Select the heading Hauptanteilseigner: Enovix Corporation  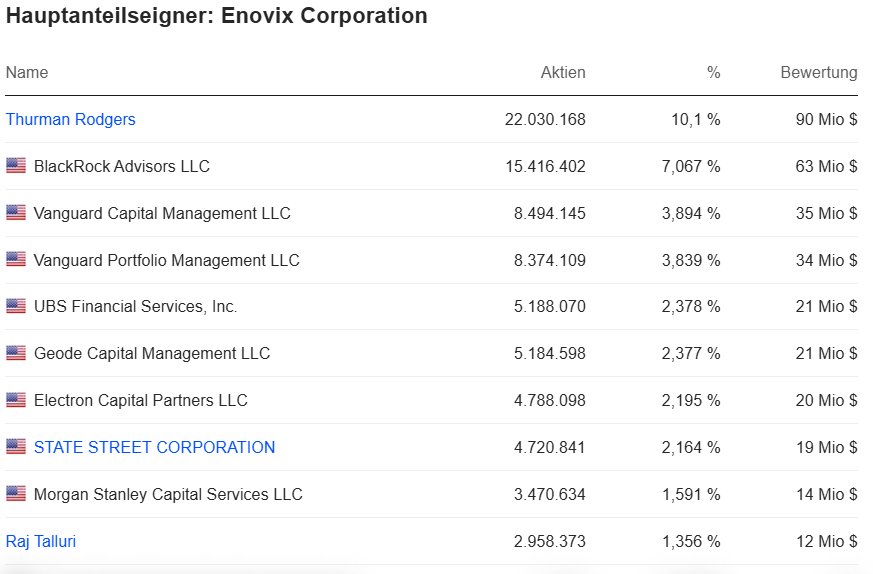pos(217,16)
